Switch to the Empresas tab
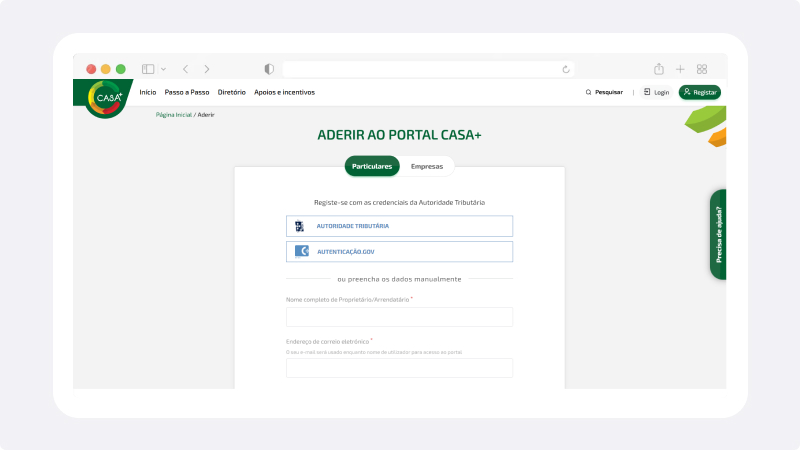Viewport: 800px width, 450px height. point(427,166)
